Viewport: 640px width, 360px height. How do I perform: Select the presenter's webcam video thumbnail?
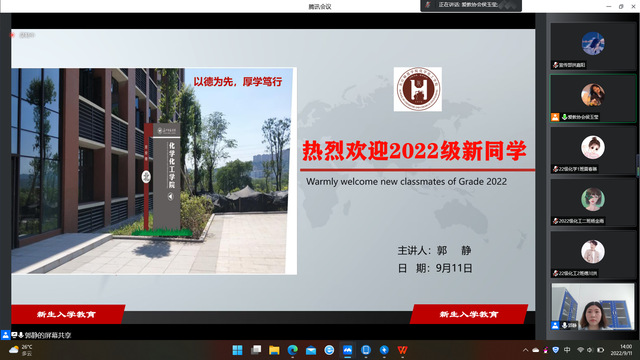pyautogui.click(x=593, y=307)
